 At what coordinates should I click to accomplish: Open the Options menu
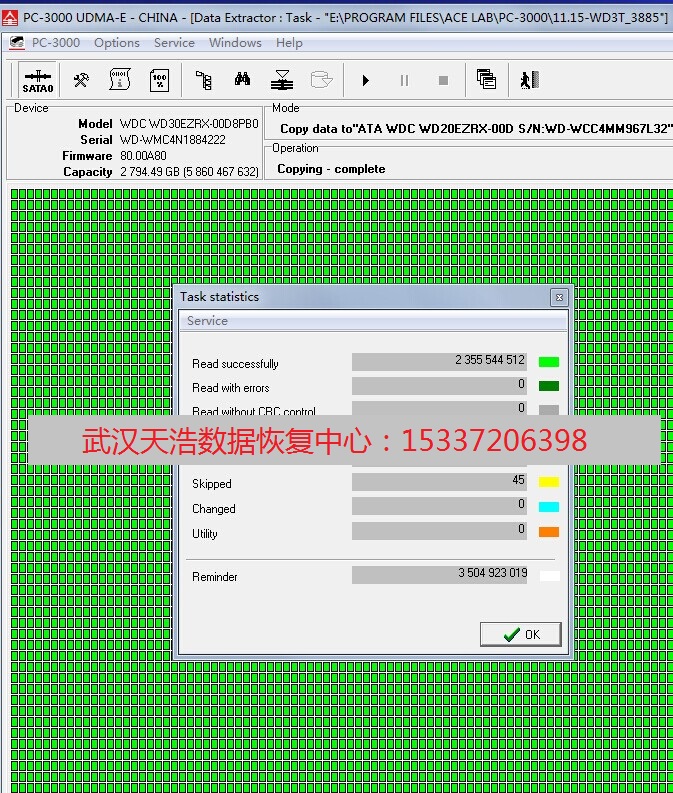tap(117, 43)
